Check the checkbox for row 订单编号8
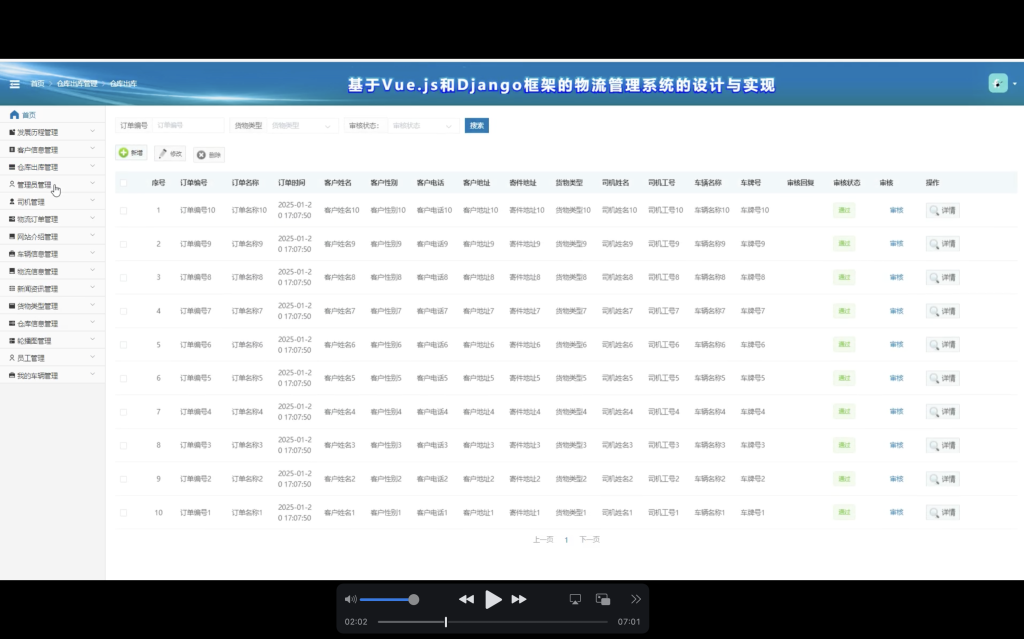This screenshot has width=1024, height=639. 123,278
